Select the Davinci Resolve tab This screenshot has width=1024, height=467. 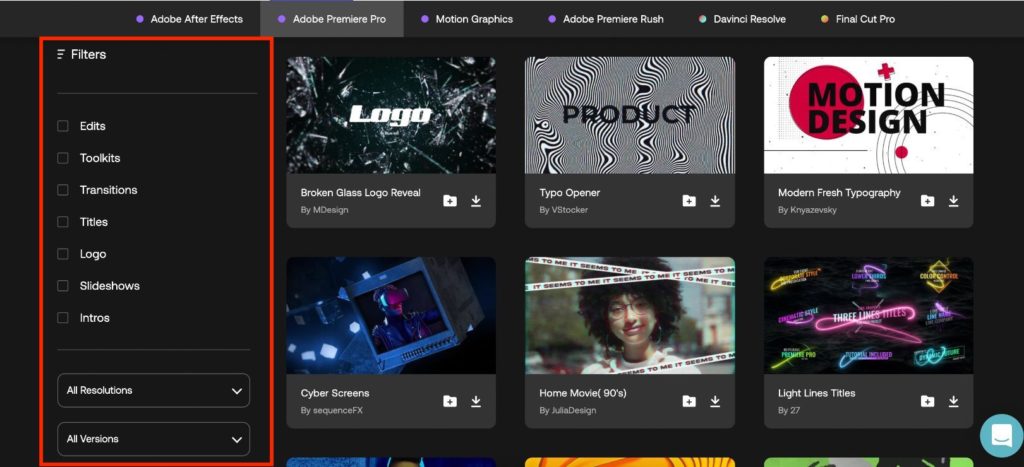tap(741, 19)
